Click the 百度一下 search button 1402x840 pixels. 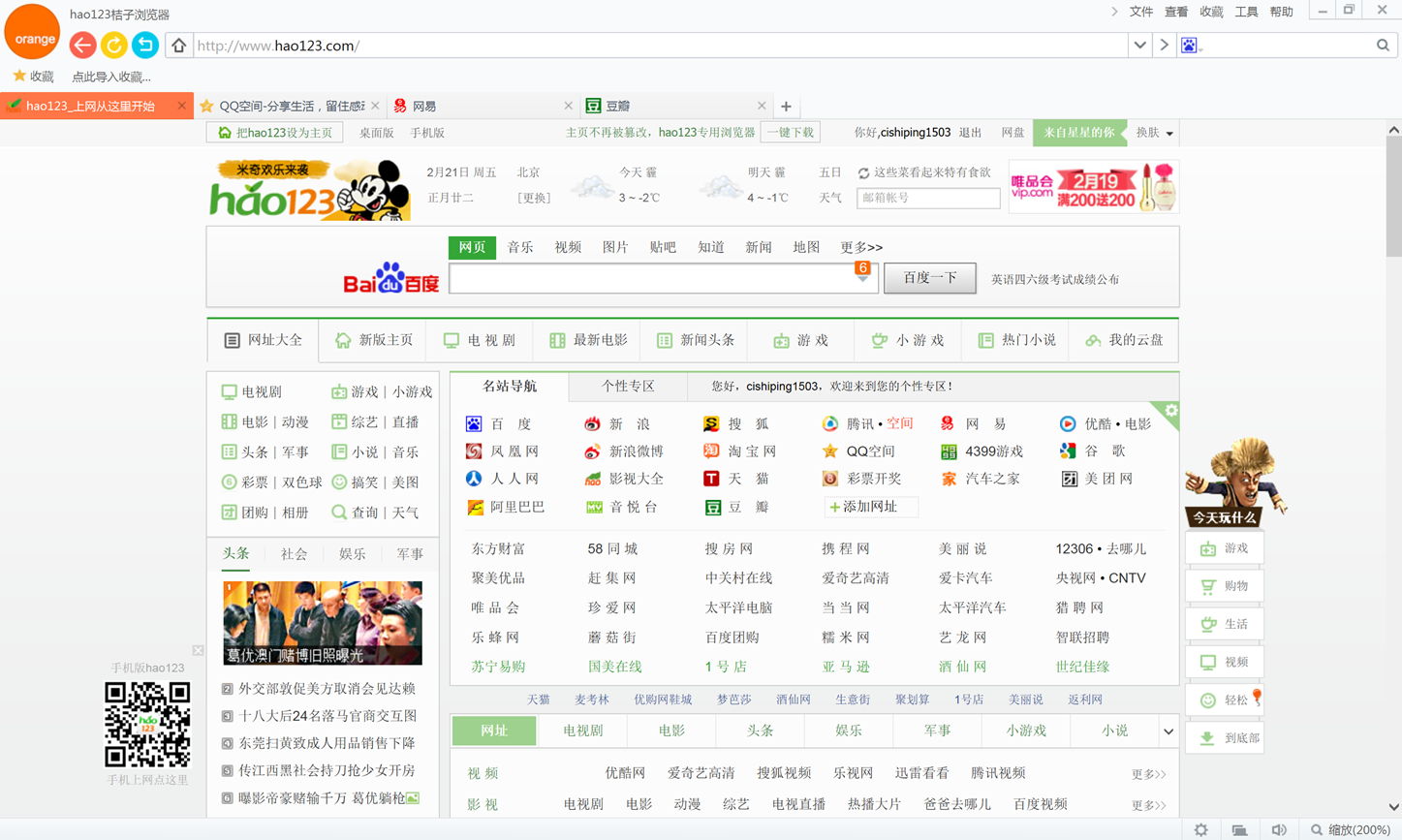click(x=929, y=278)
